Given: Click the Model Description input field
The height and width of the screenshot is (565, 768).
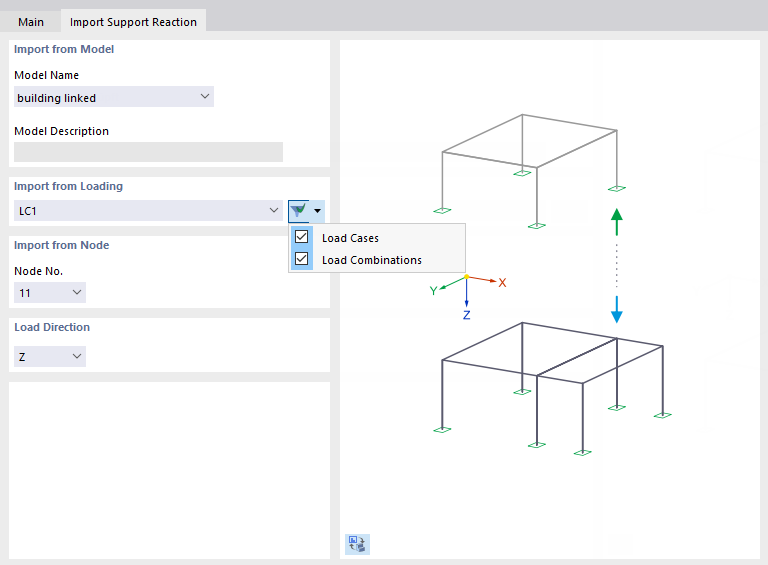Looking at the screenshot, I should click(148, 152).
